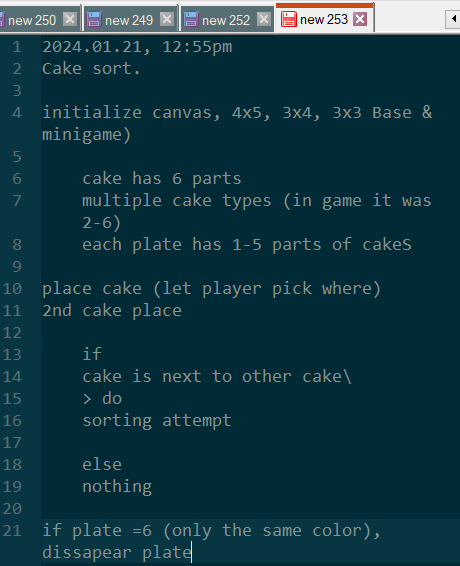Click on the 'sorting attempt' text line

157,421
